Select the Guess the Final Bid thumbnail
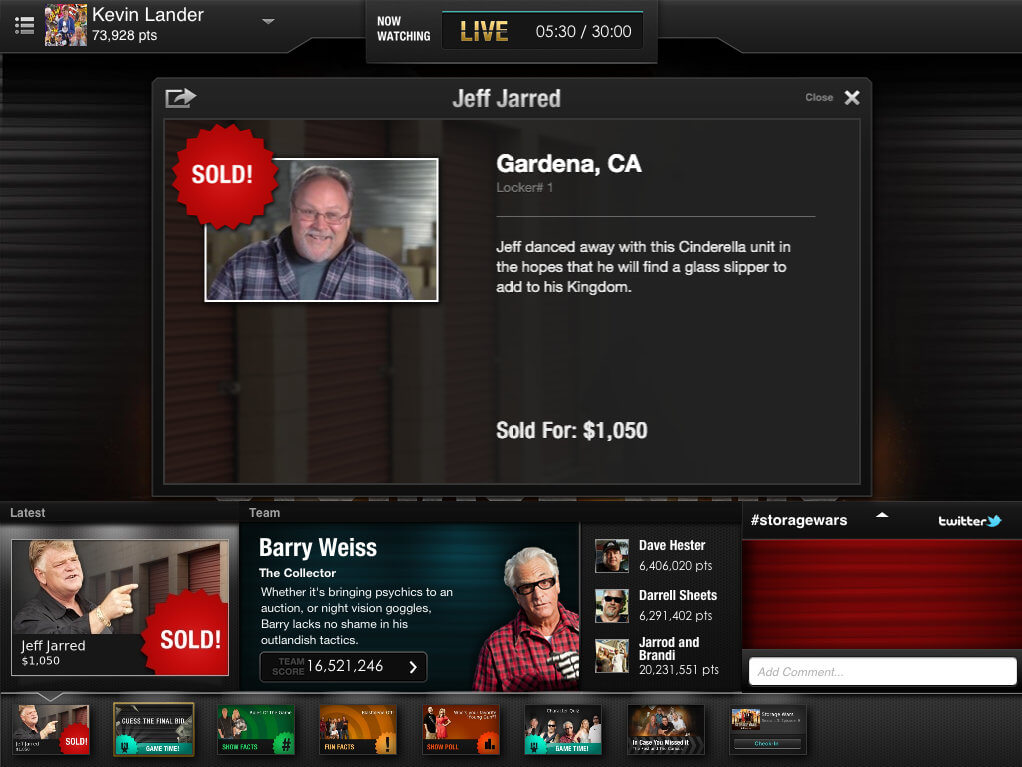Image resolution: width=1022 pixels, height=767 pixels. coord(153,729)
